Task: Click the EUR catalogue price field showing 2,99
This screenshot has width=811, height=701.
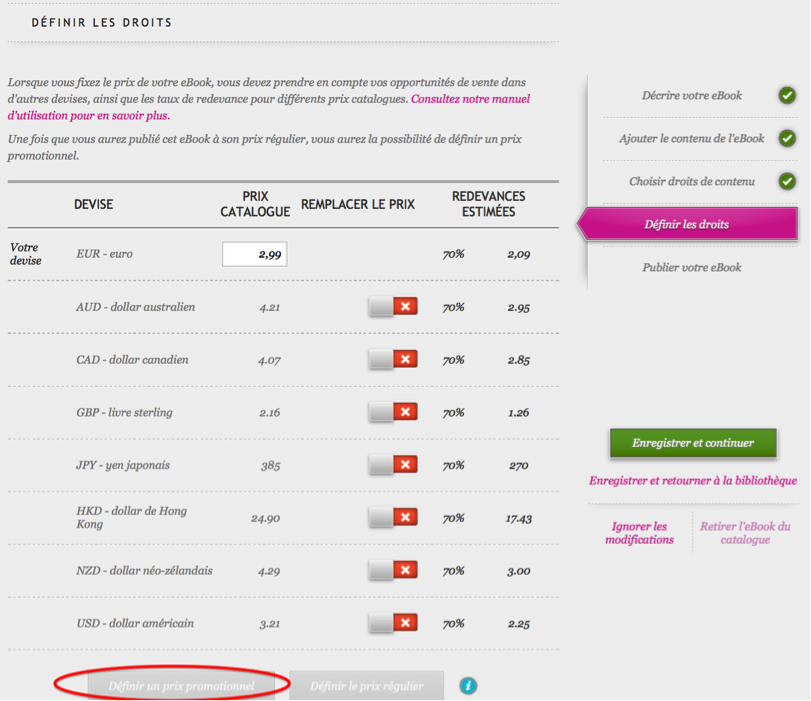Action: pyautogui.click(x=254, y=254)
